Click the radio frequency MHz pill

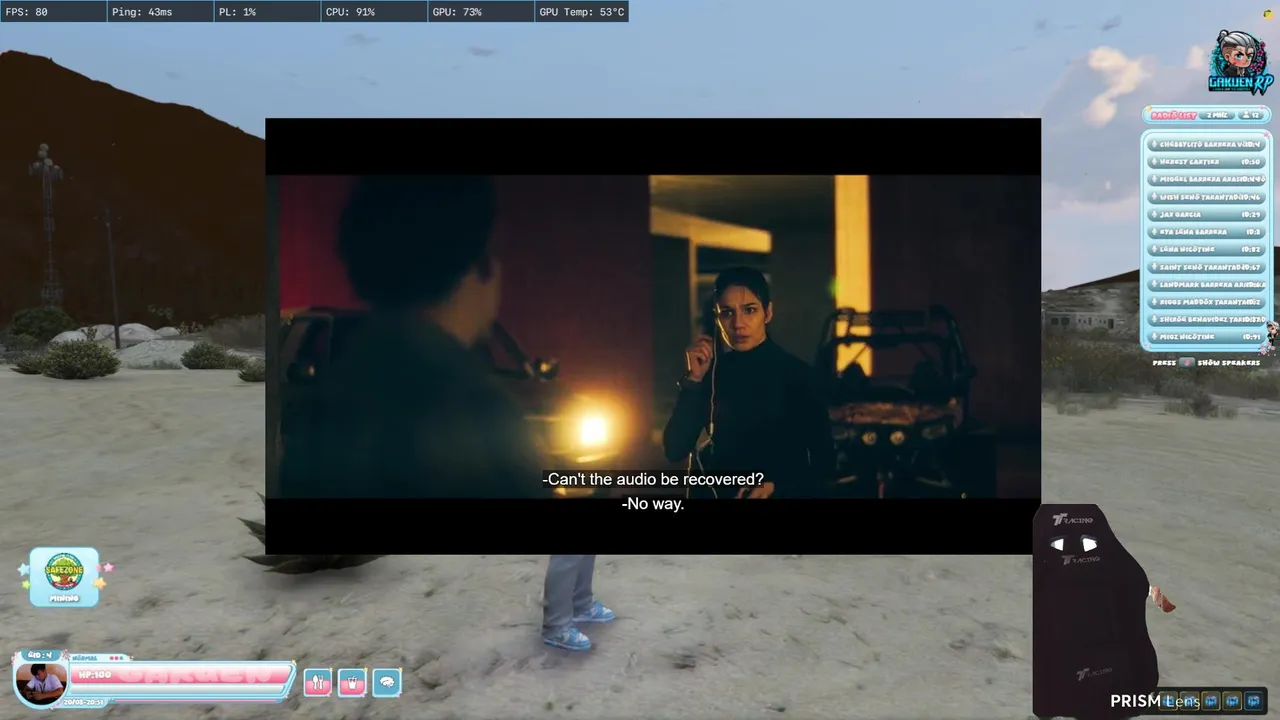(x=1218, y=116)
